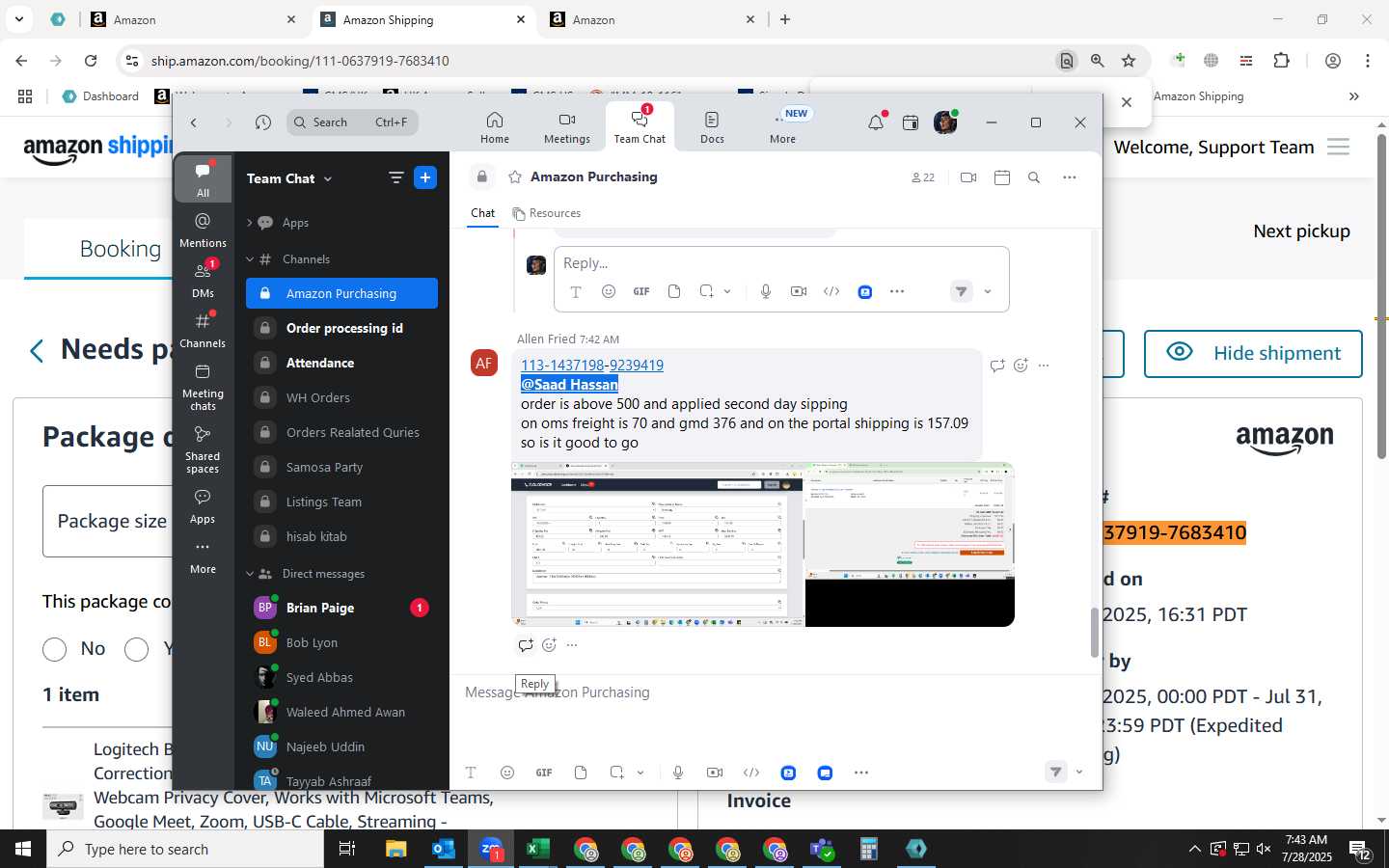This screenshot has width=1389, height=868.
Task: Open send options dropdown in message composer
Action: coord(1078,772)
